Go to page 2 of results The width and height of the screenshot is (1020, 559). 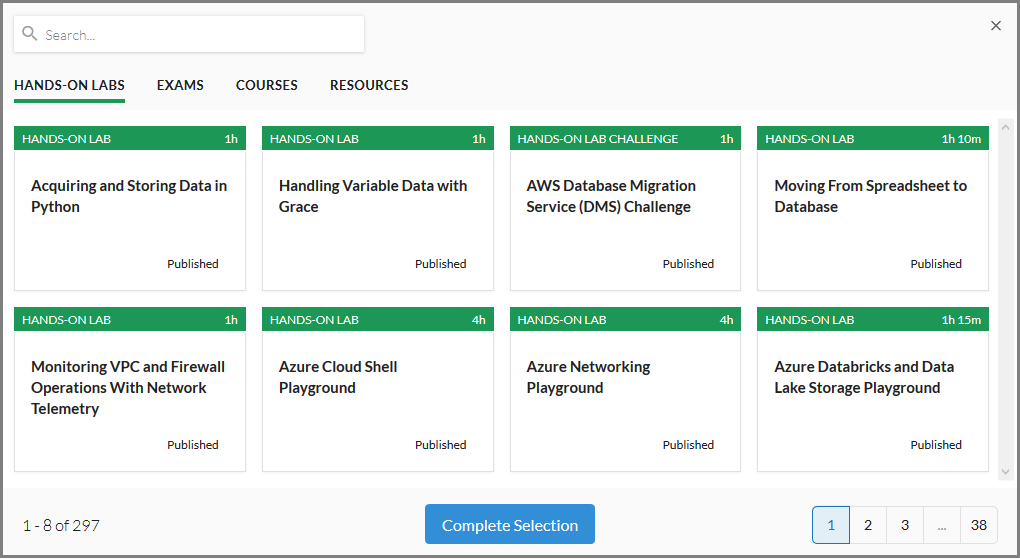868,525
